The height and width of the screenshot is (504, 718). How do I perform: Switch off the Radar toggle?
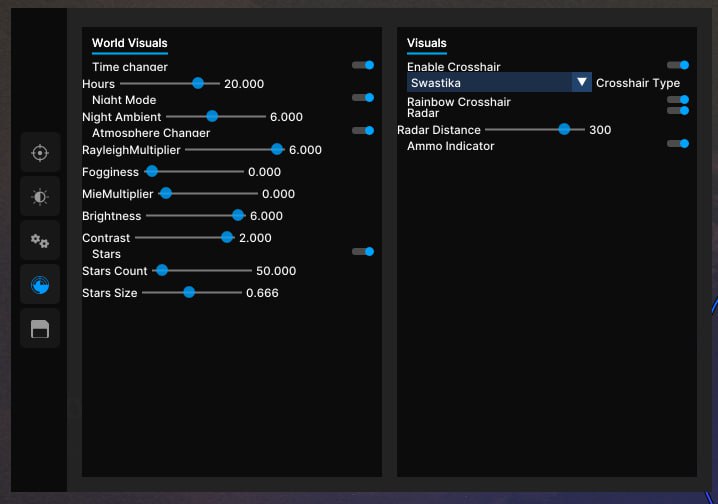pos(678,111)
